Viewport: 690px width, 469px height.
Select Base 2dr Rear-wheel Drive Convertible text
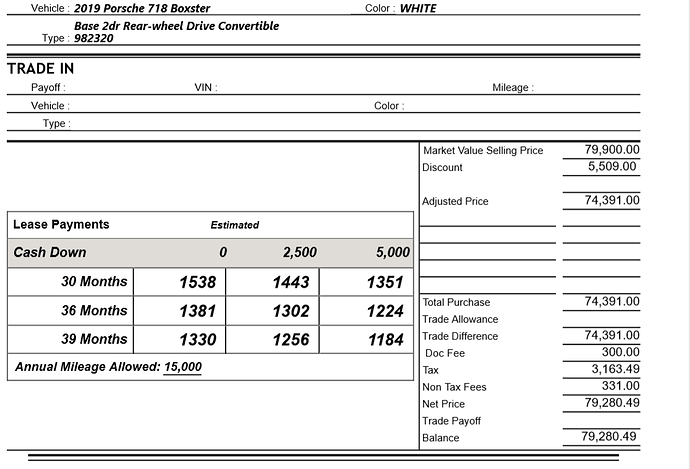[x=176, y=26]
